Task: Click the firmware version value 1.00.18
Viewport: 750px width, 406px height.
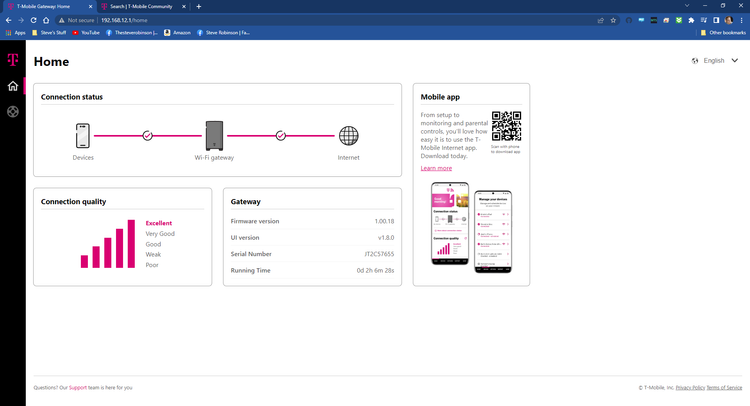Action: click(x=384, y=221)
